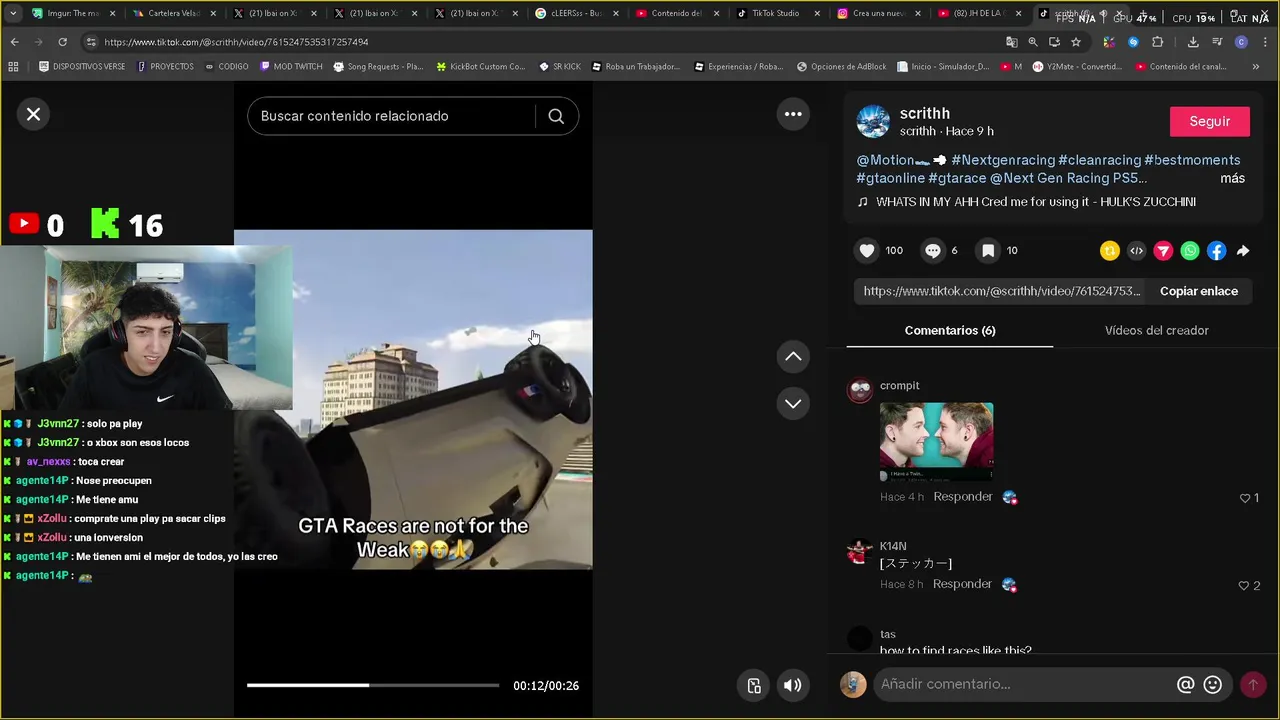Viewport: 1280px width, 720px height.
Task: Open the image in crompit's comment
Action: tap(936, 441)
